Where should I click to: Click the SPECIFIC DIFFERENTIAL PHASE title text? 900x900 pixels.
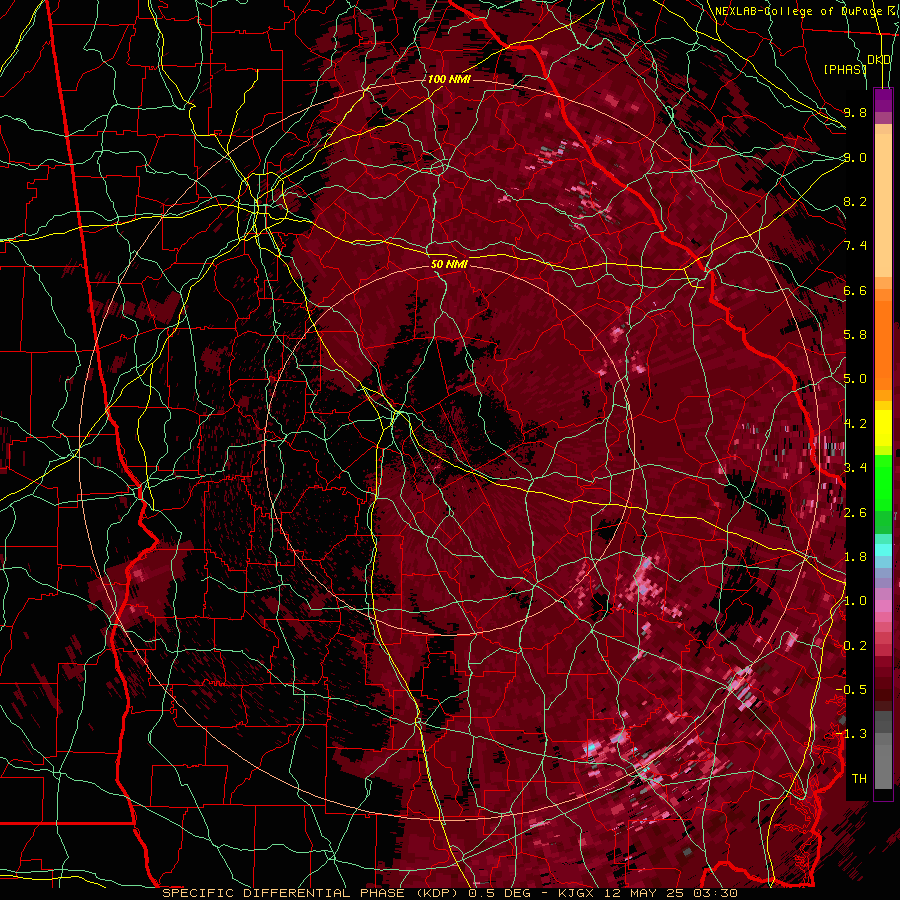point(284,893)
